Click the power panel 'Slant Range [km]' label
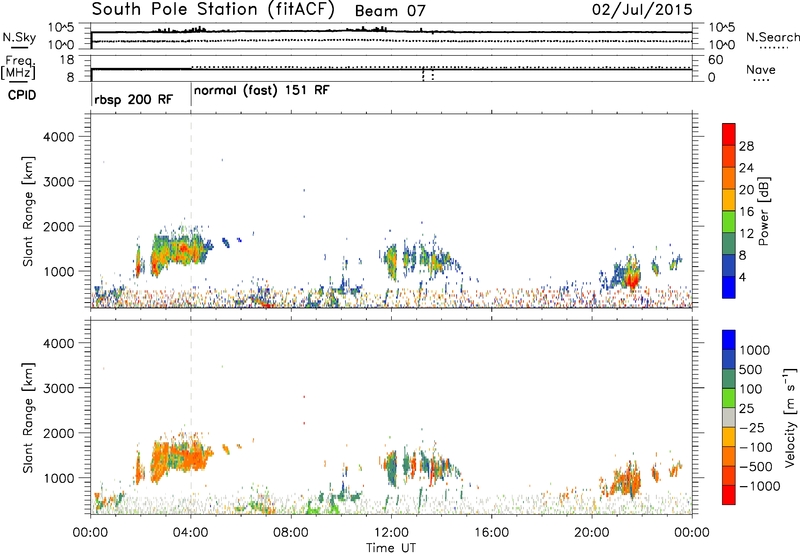 (28, 211)
